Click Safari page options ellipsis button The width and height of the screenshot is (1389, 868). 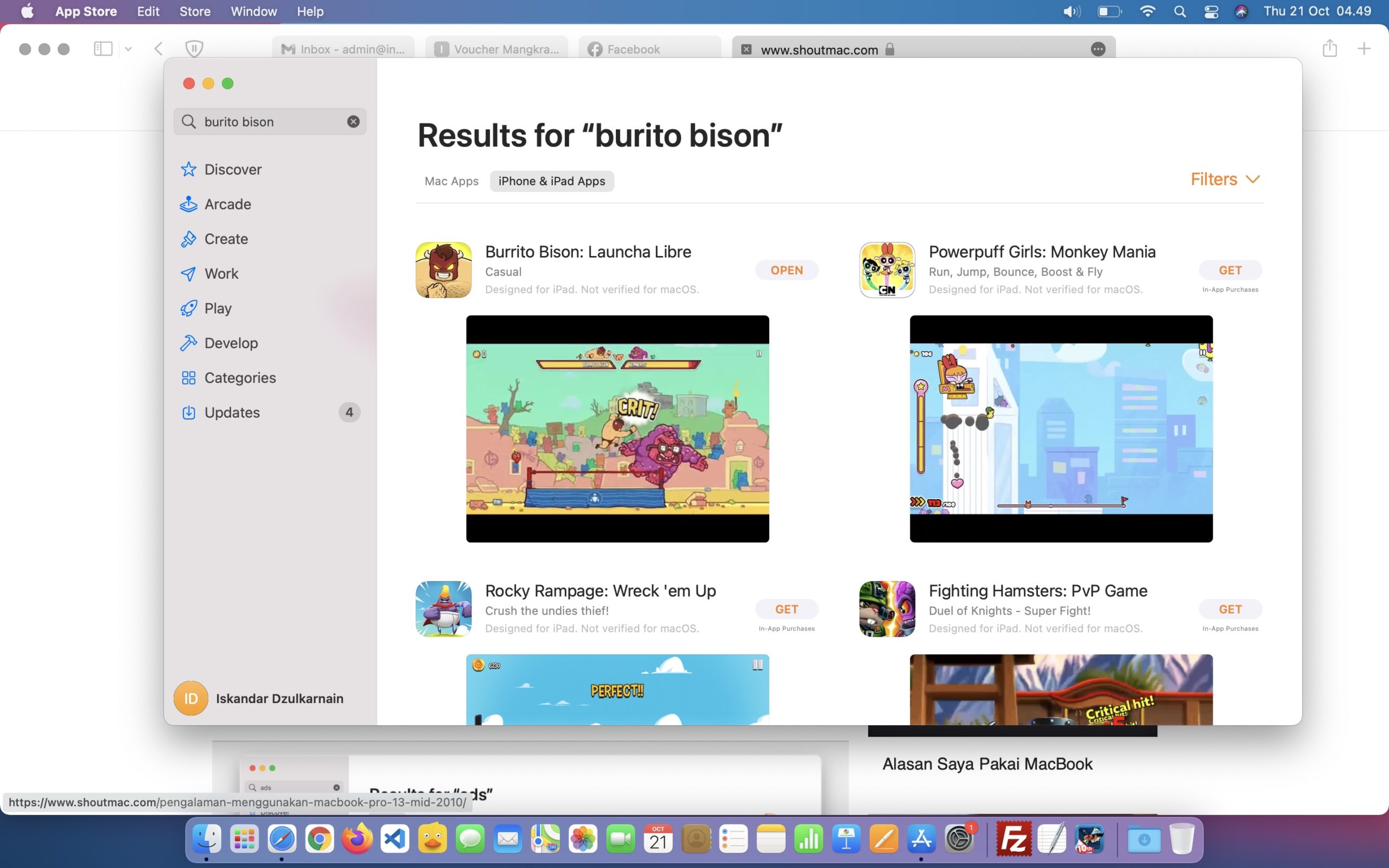1098,49
